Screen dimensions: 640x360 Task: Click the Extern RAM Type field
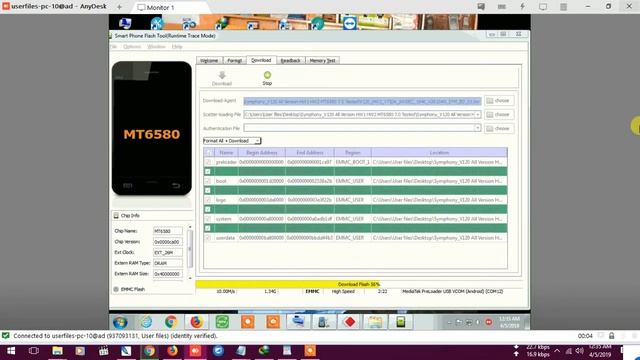coord(168,263)
